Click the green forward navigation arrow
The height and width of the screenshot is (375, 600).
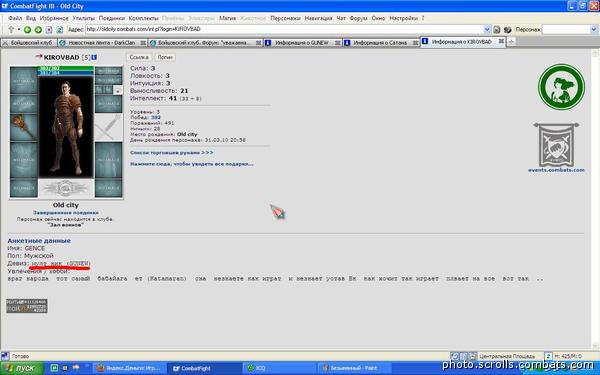[38, 29]
